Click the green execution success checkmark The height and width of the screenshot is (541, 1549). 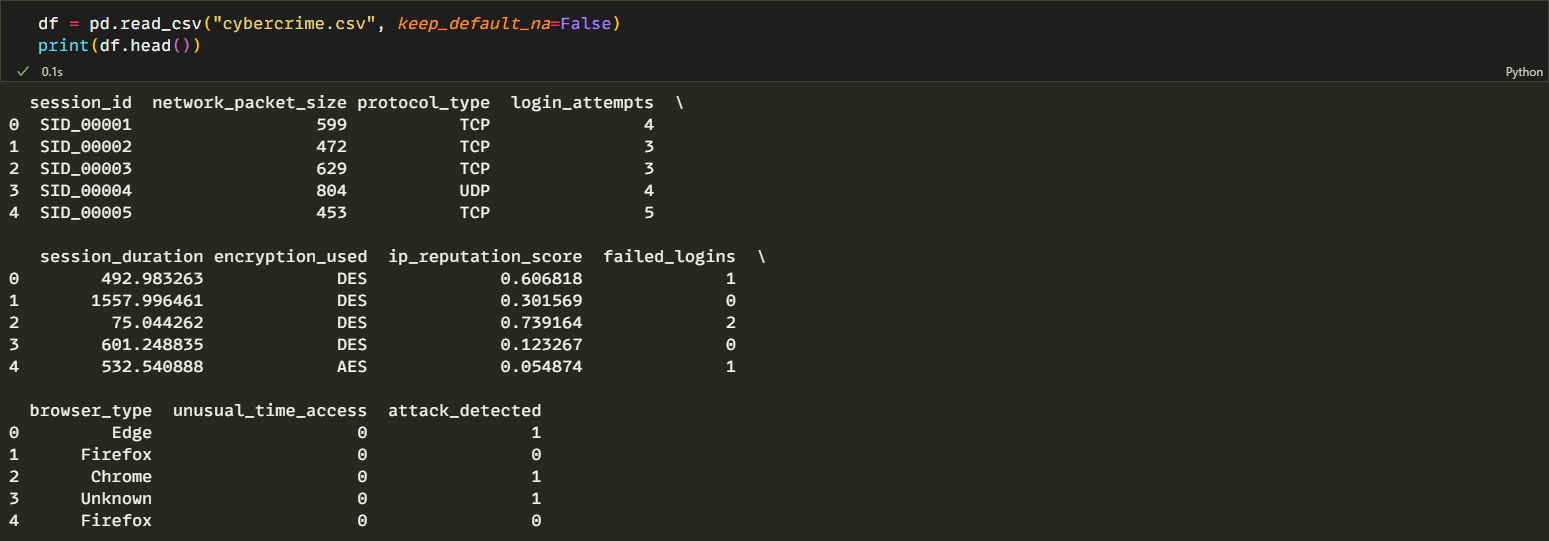pyautogui.click(x=23, y=72)
